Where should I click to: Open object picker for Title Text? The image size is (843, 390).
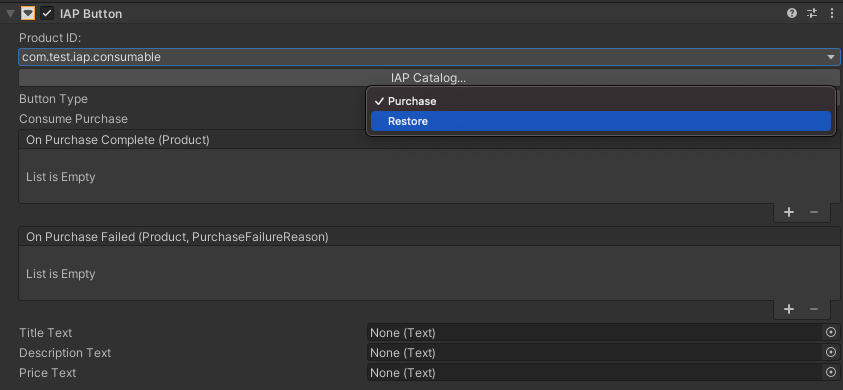pos(831,332)
